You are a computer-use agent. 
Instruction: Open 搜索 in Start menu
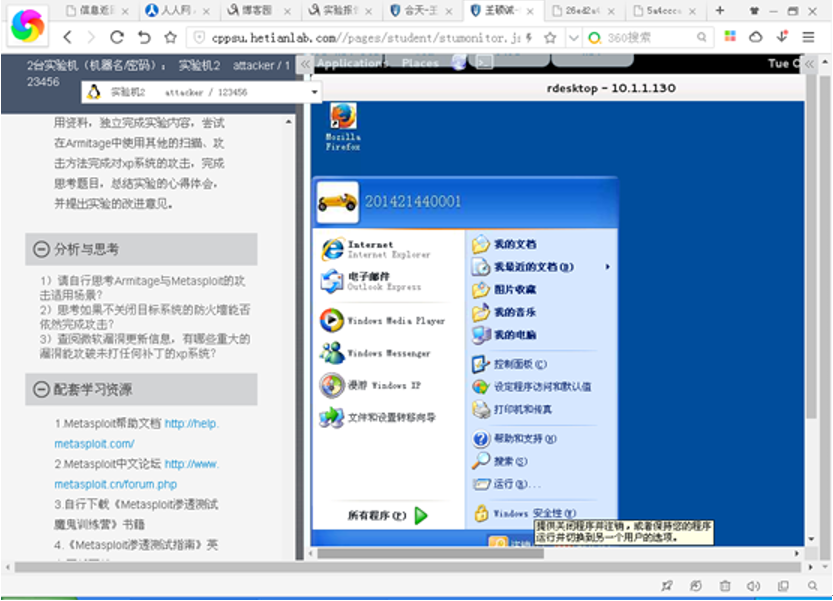499,461
